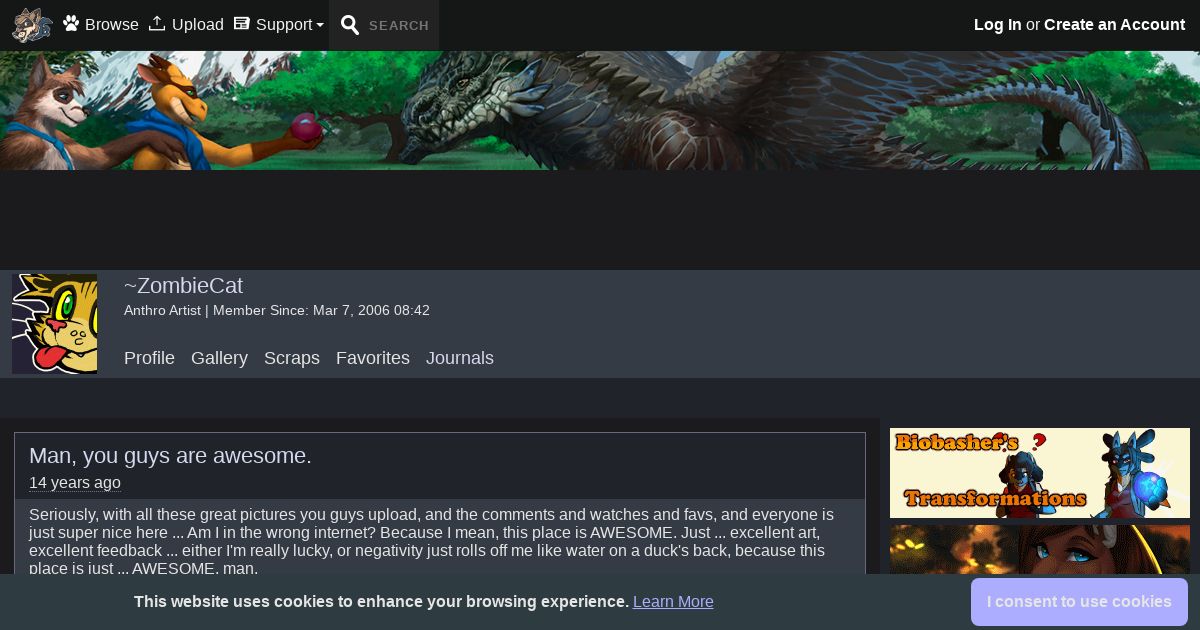This screenshot has height=630, width=1200.
Task: Open the ZombieCat avatar image
Action: click(54, 324)
